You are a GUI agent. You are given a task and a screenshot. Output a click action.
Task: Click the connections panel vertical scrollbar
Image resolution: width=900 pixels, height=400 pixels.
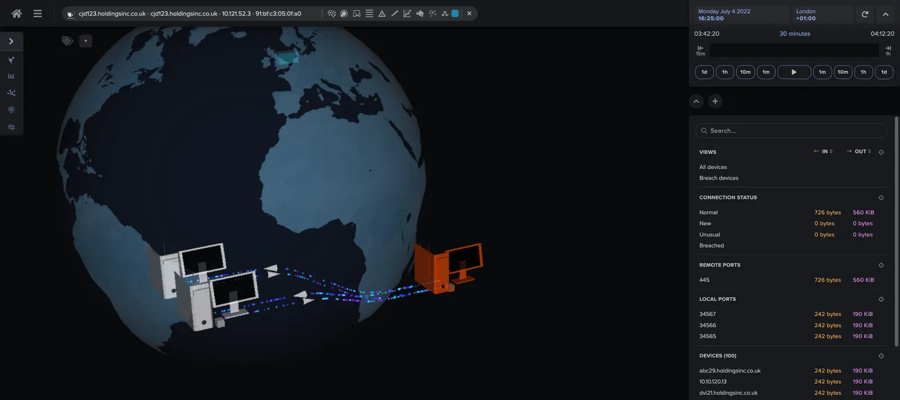[897, 231]
